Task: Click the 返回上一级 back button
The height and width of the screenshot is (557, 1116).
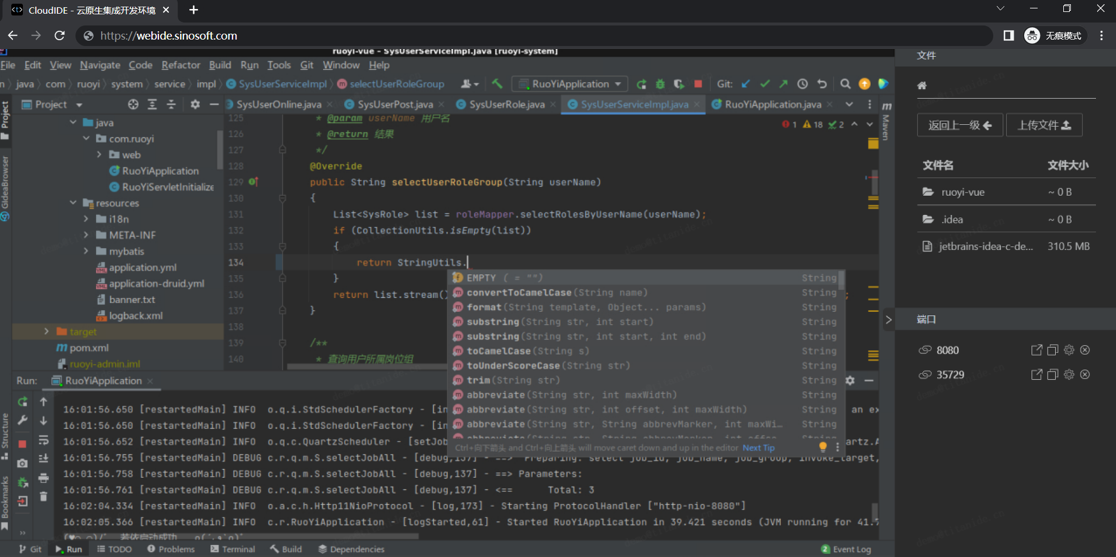Action: (x=959, y=125)
